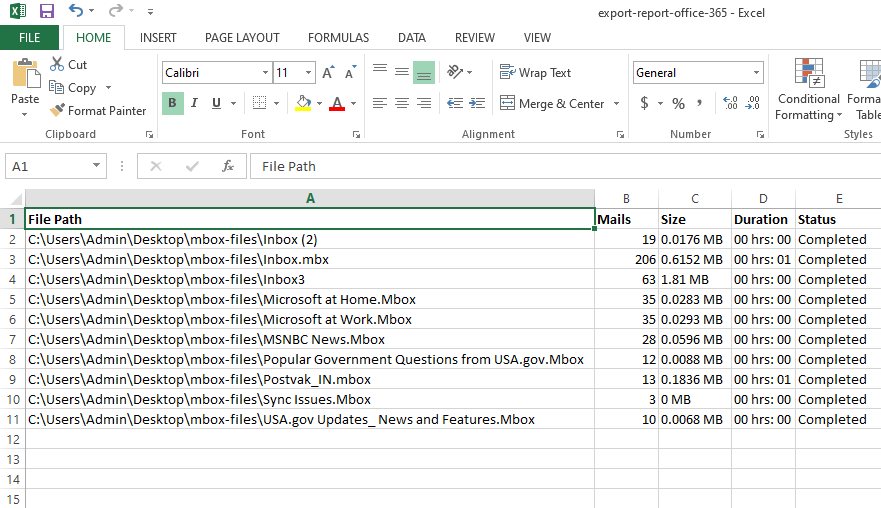
Task: Switch to the FORMULAS tab
Action: pos(338,38)
